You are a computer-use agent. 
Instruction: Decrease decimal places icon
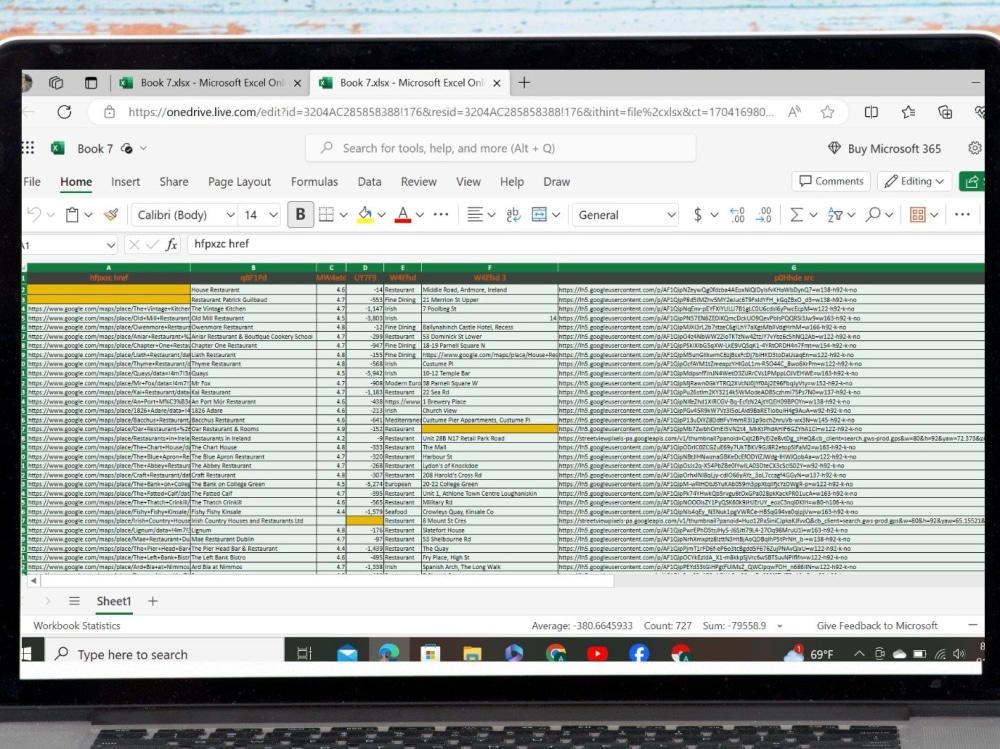coord(737,215)
